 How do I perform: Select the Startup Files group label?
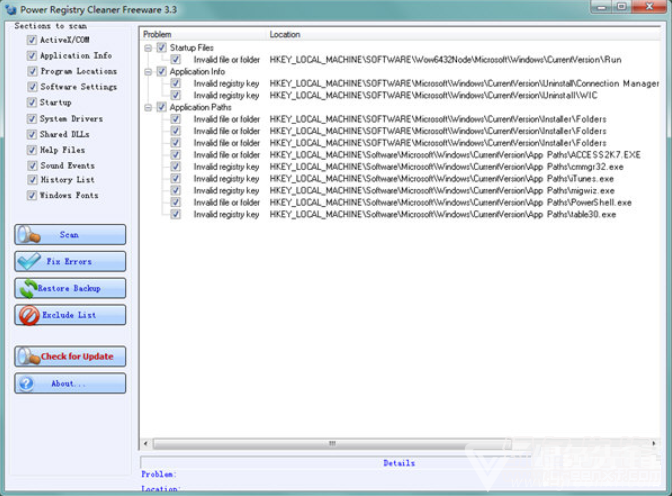click(192, 48)
